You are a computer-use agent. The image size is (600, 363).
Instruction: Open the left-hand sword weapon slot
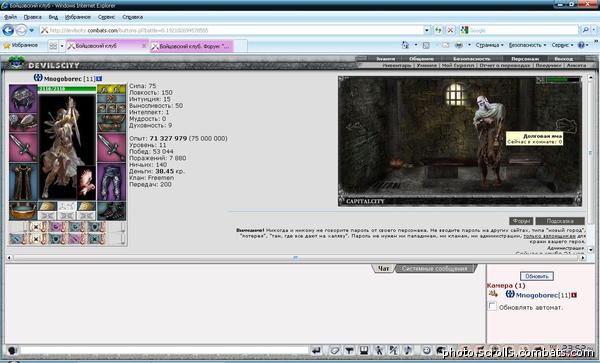click(x=23, y=148)
